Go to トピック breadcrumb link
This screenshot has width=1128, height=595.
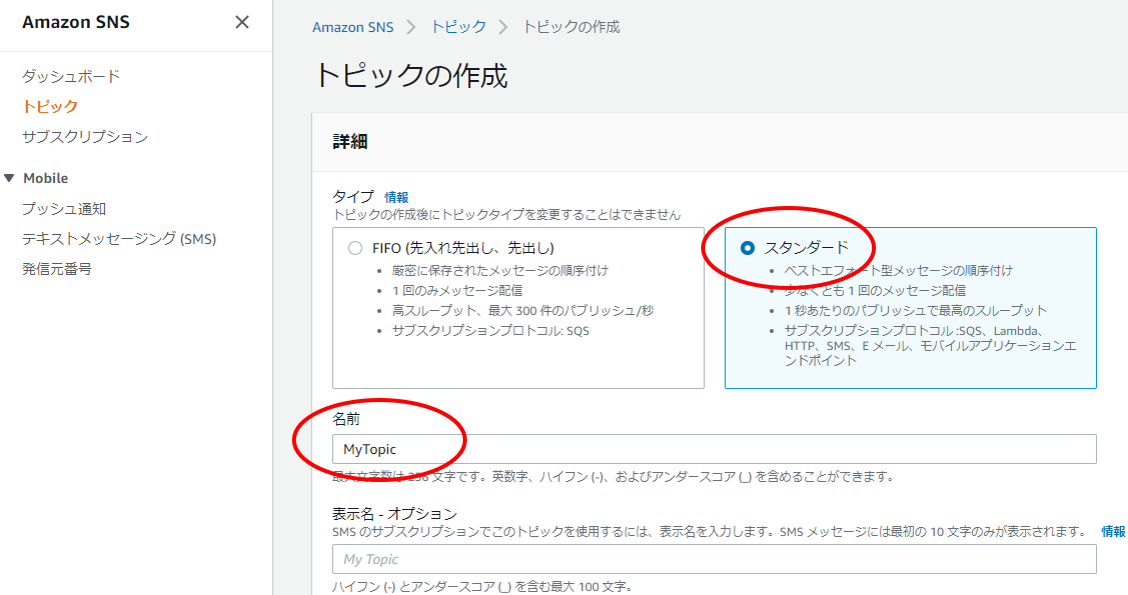click(458, 27)
